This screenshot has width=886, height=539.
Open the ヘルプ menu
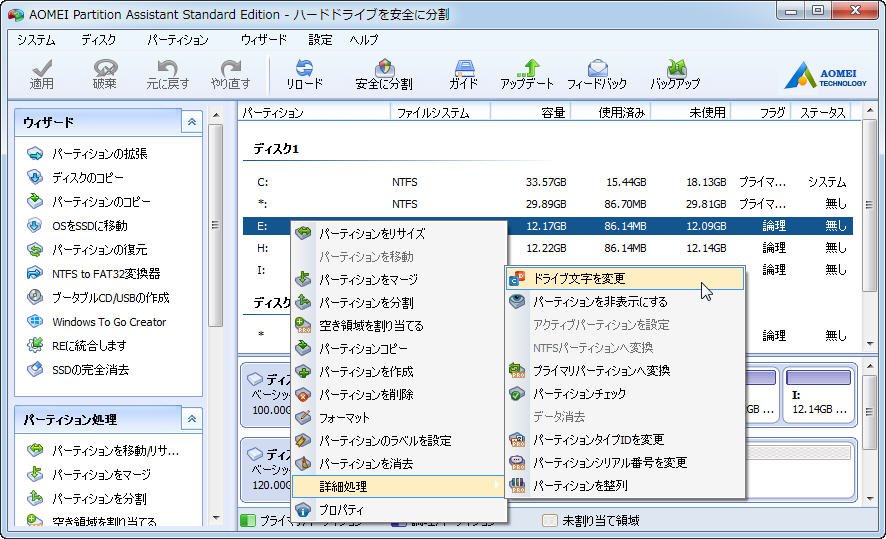pos(364,40)
